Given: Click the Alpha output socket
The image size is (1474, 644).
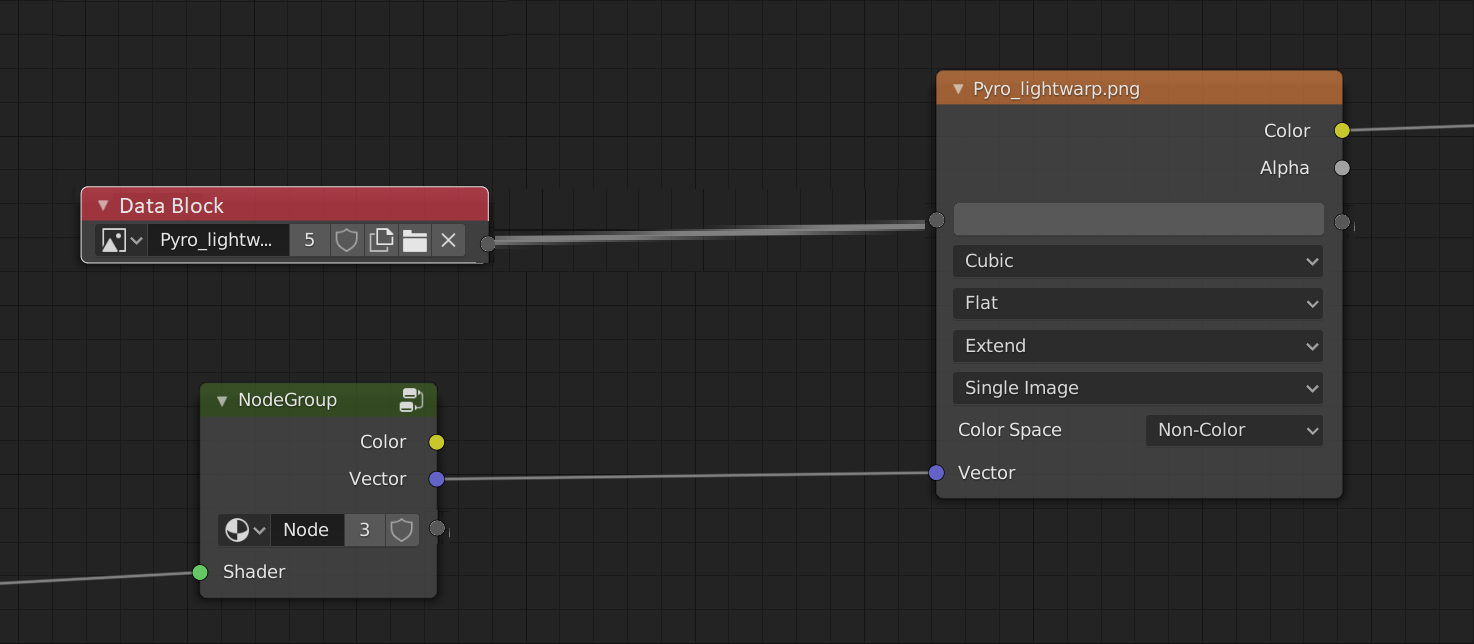Looking at the screenshot, I should point(1342,168).
